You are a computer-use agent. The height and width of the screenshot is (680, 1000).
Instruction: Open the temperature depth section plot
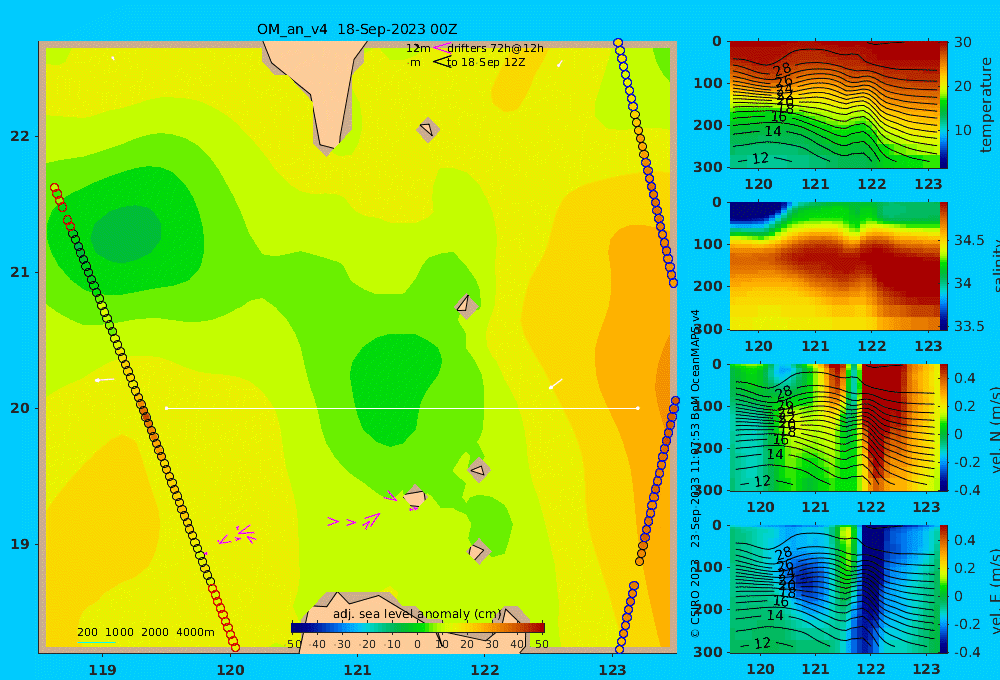[834, 105]
